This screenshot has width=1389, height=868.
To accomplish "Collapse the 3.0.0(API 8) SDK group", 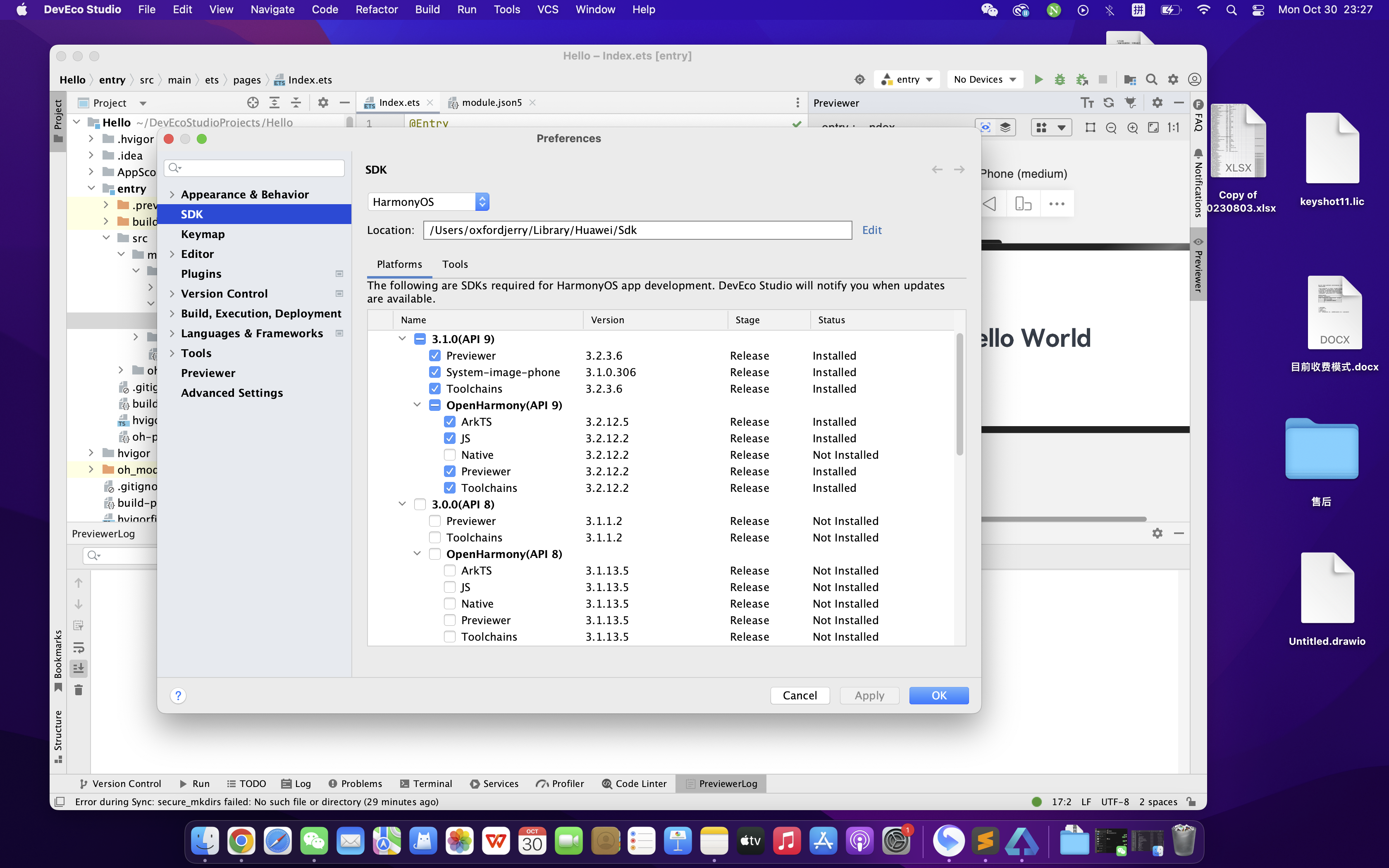I will 402,504.
